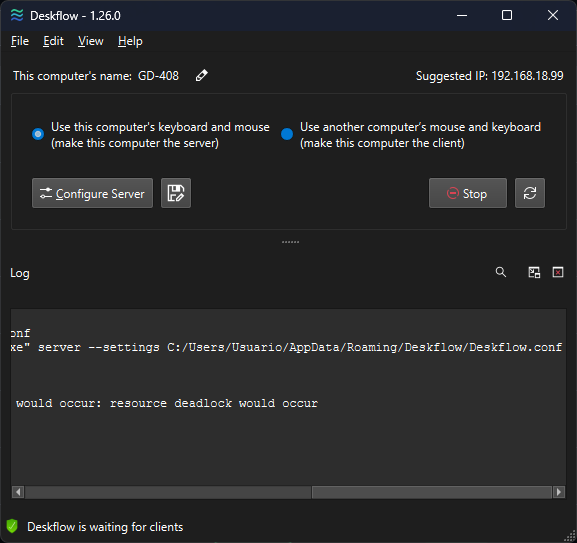This screenshot has height=543, width=577.
Task: Click 'Deskflow is waiting for clients' status
Action: tap(105, 527)
